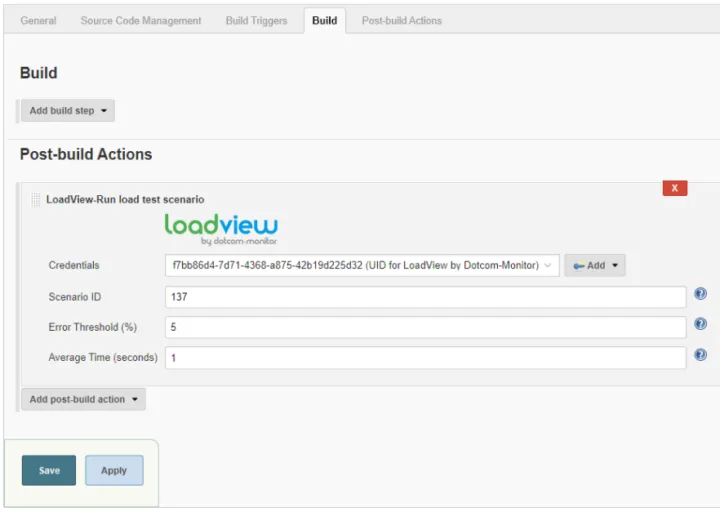Screen dimensions: 720x512
Task: Remove the LoadView post-build action with red X
Action: (x=675, y=188)
